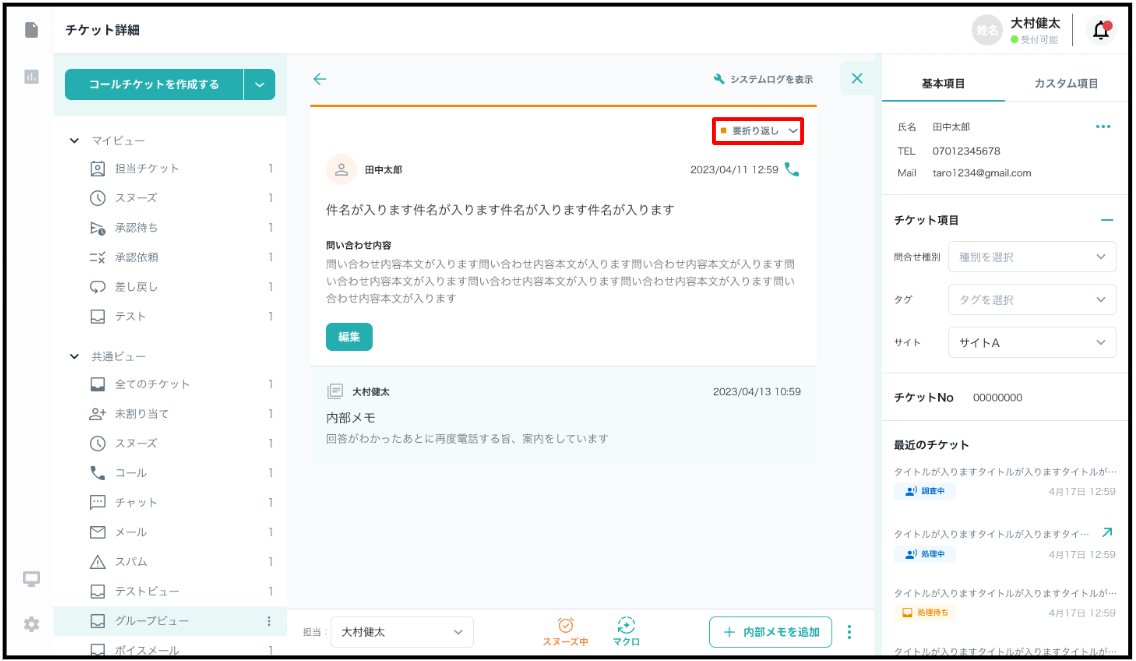The height and width of the screenshot is (661, 1136).
Task: Click the 編集 button
Action: tap(349, 337)
